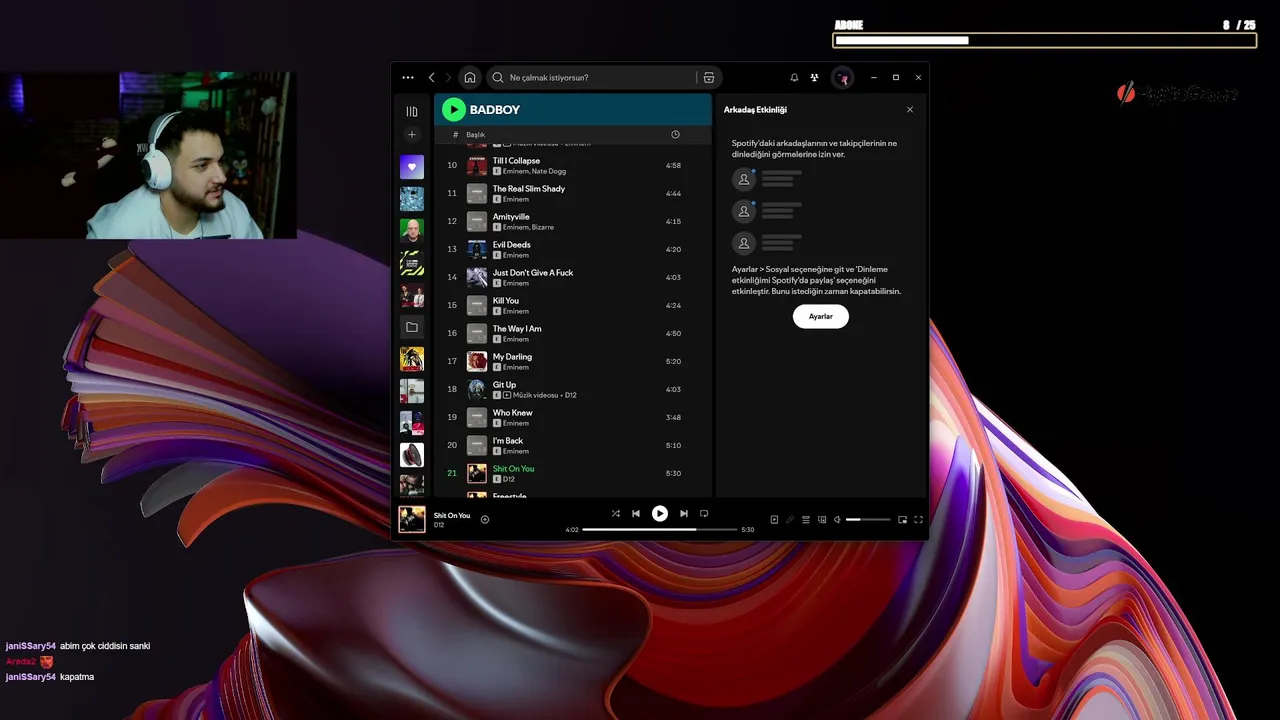1280x720 pixels.
Task: Open now-playing album art in bottom bar
Action: 412,519
